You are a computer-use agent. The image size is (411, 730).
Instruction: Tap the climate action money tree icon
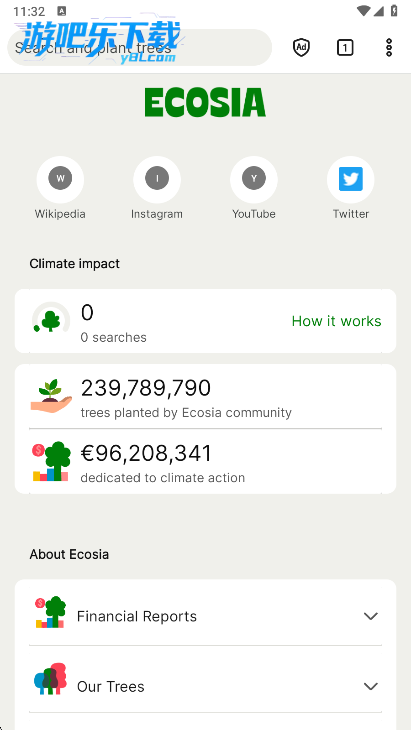[x=51, y=461]
